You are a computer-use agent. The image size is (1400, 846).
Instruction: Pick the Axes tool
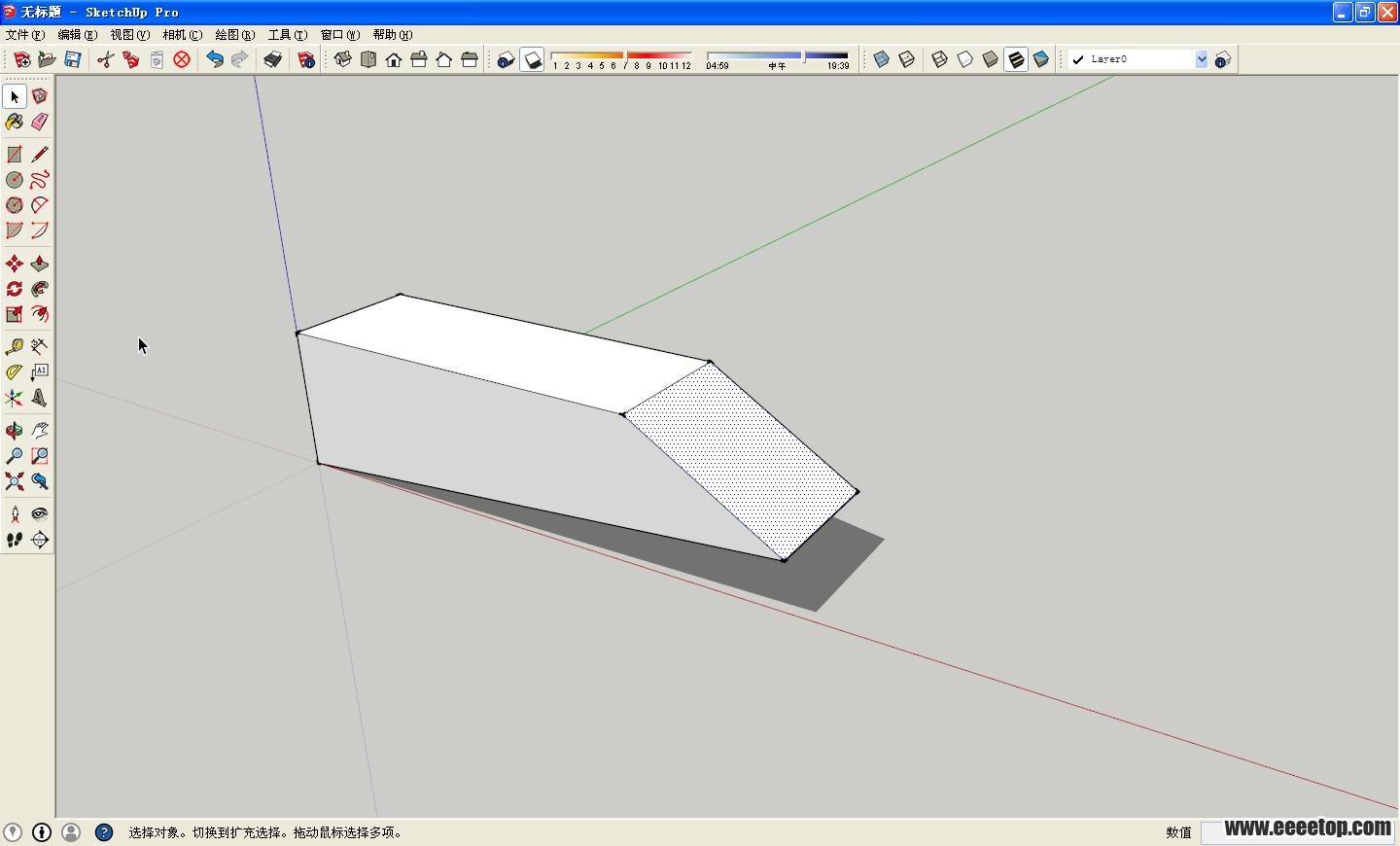[x=15, y=398]
